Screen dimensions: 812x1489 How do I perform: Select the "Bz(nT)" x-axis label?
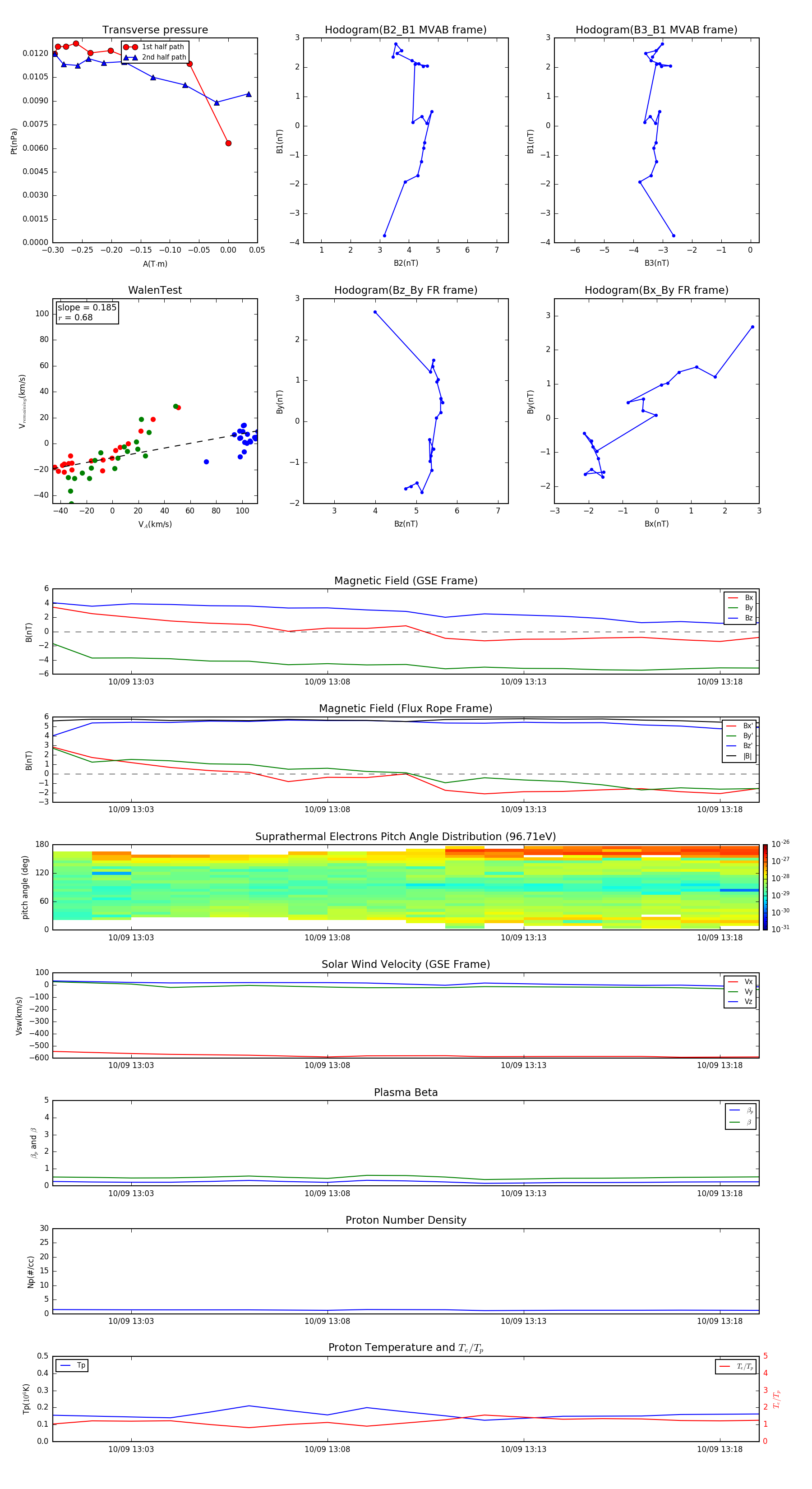click(406, 524)
